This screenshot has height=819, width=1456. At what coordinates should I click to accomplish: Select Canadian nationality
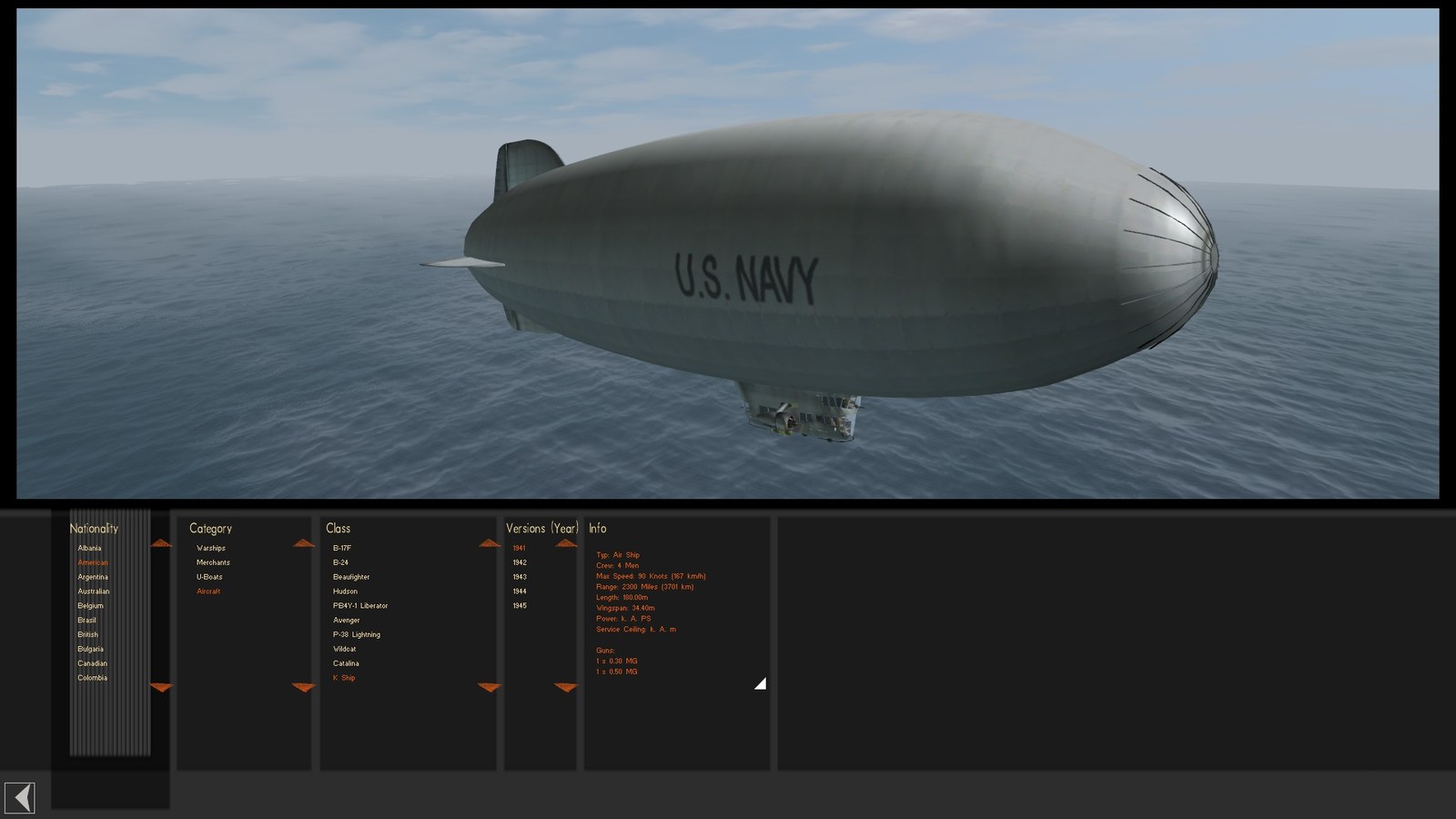92,663
